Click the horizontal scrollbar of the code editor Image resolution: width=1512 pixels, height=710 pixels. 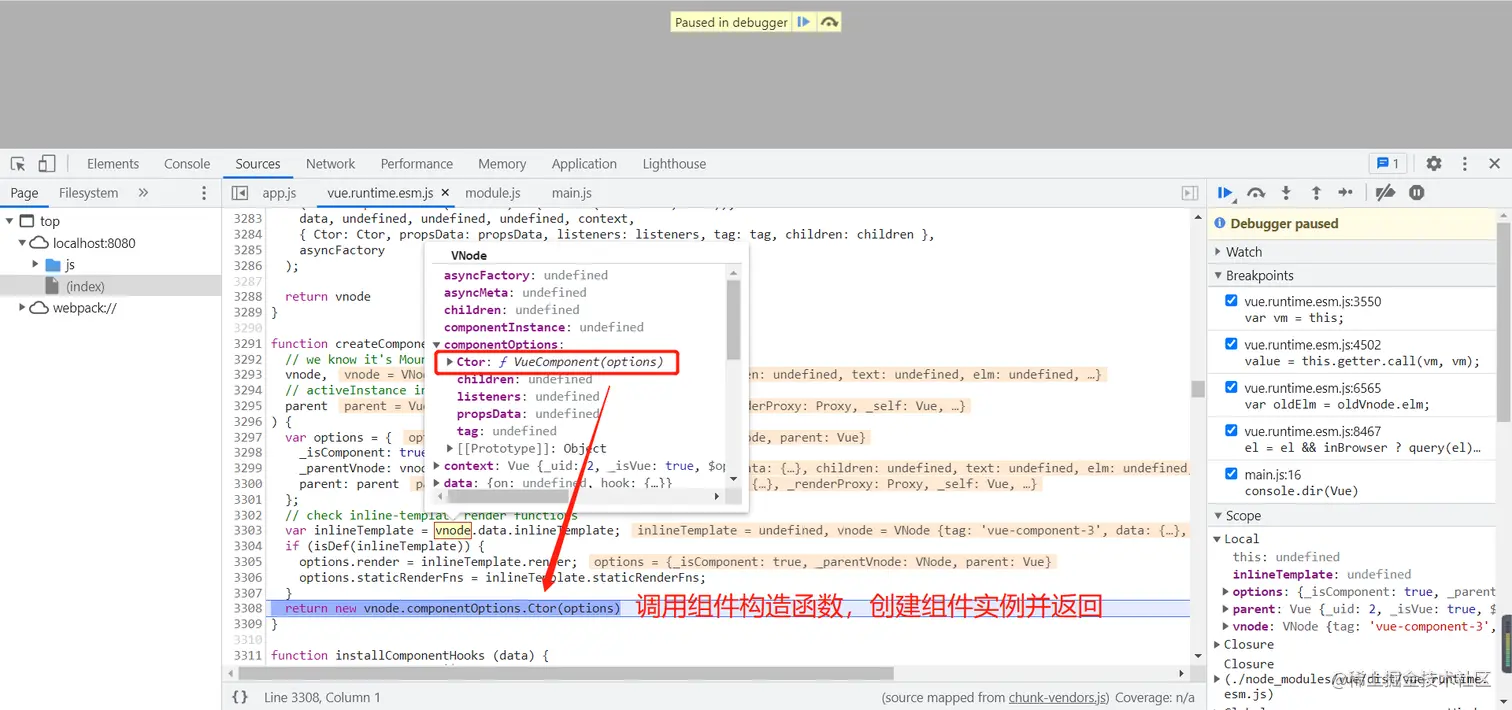566,674
